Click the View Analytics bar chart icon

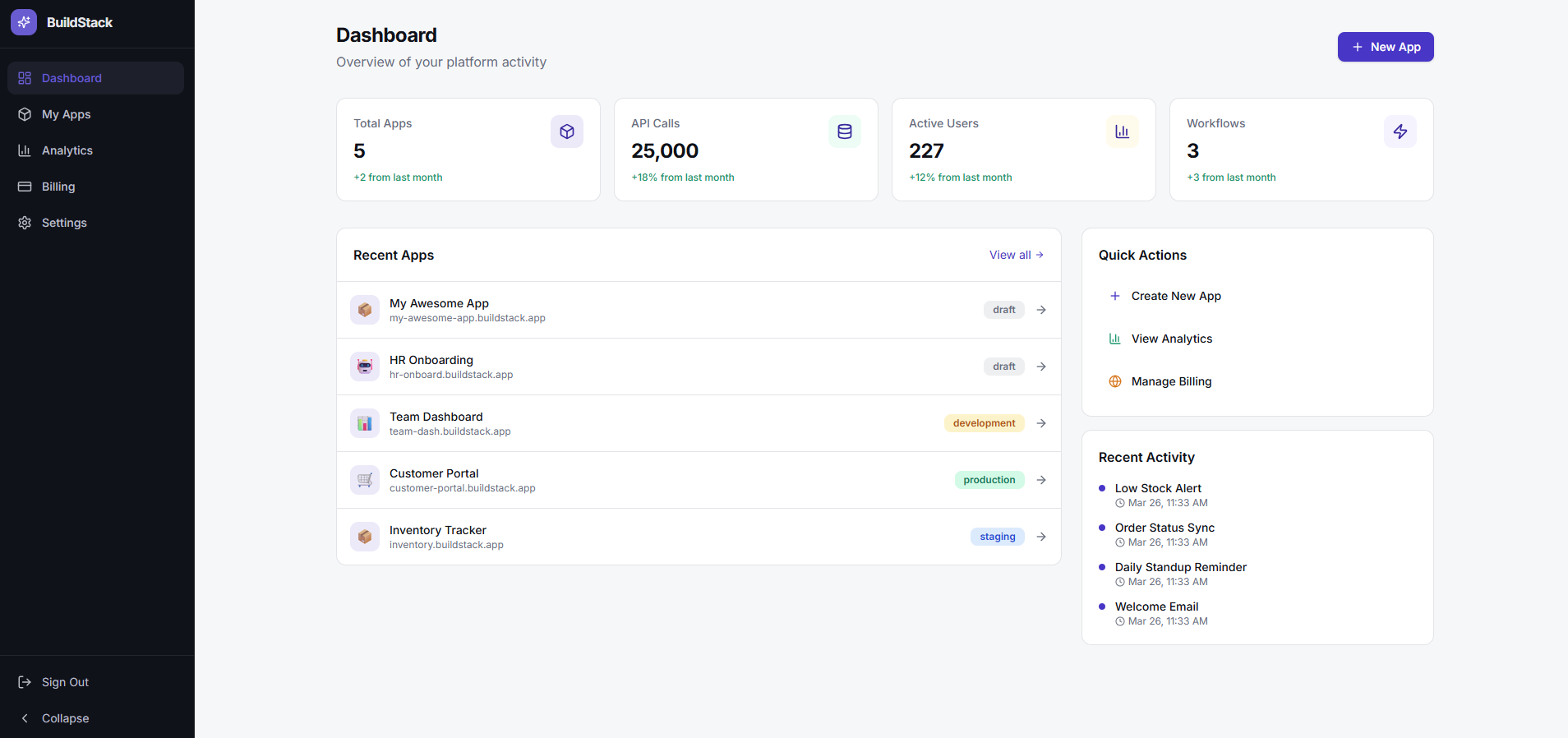(1115, 339)
